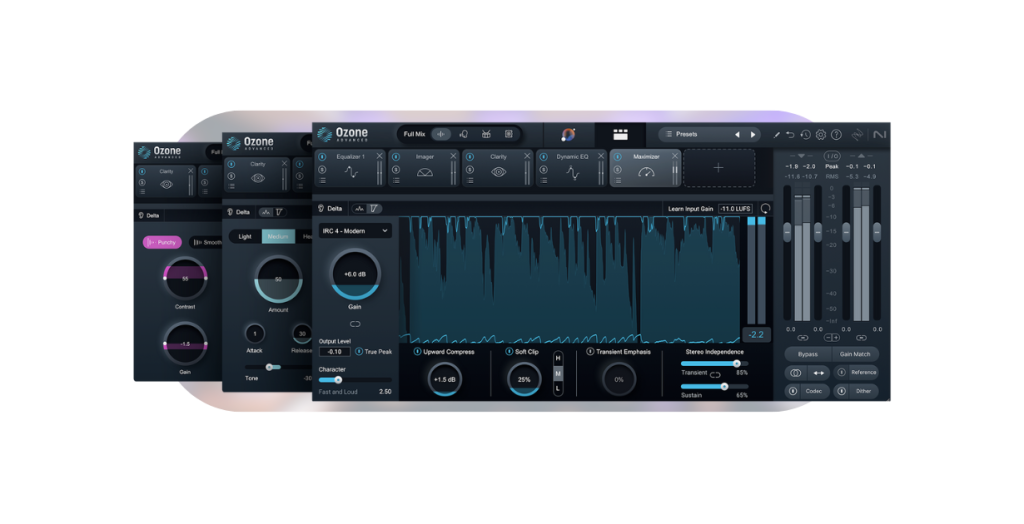Select Soft Clip M setting
The image size is (1024, 524).
558,374
